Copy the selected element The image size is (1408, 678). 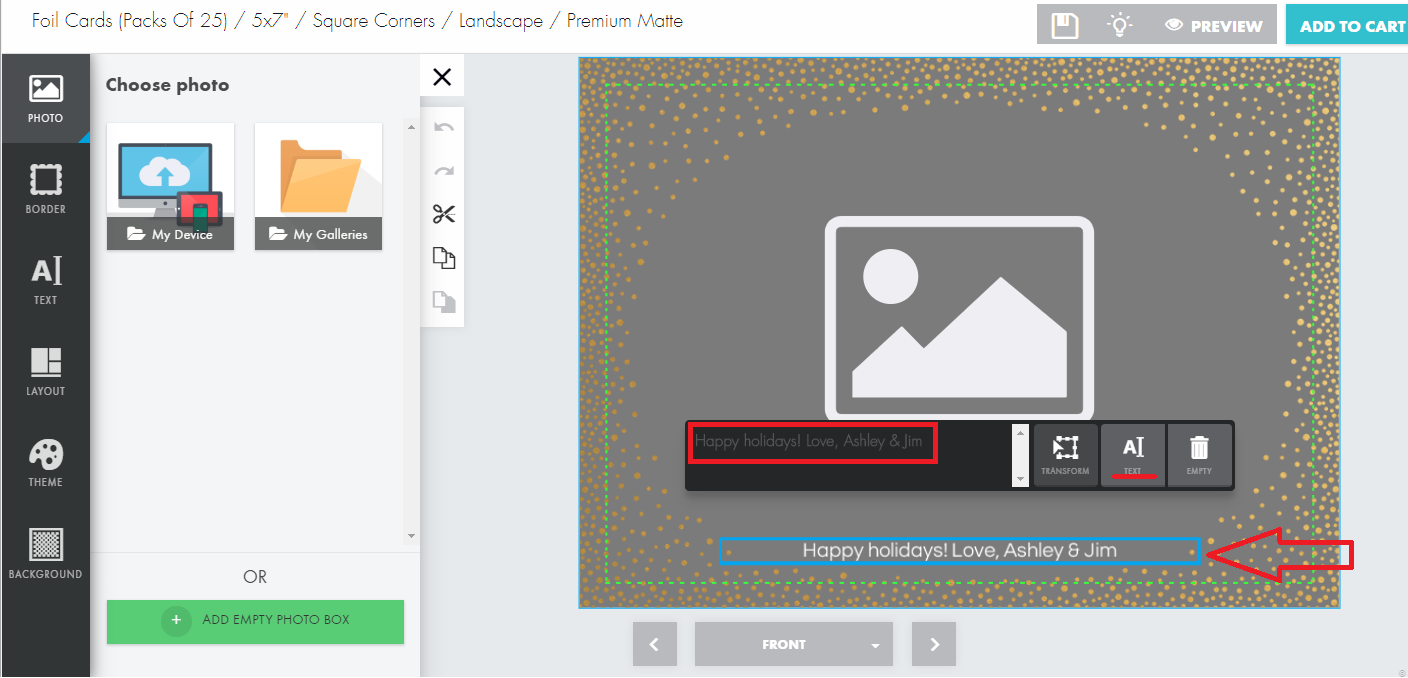[443, 258]
